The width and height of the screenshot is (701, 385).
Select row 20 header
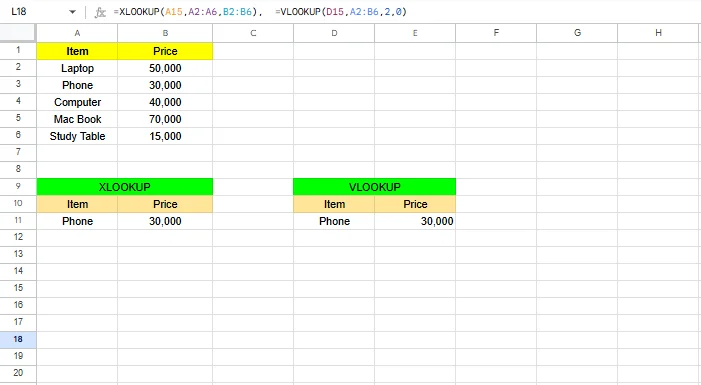coord(18,373)
